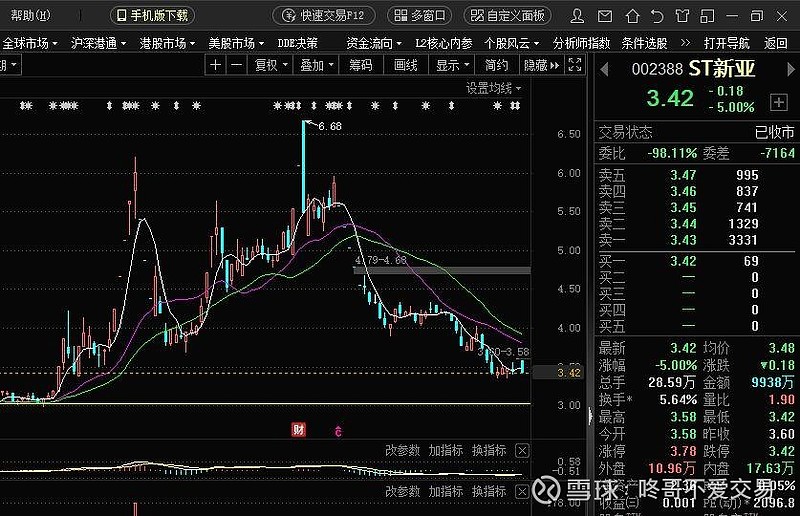The height and width of the screenshot is (516, 800).
Task: Click 委比 value -98.11%
Action: pos(672,153)
